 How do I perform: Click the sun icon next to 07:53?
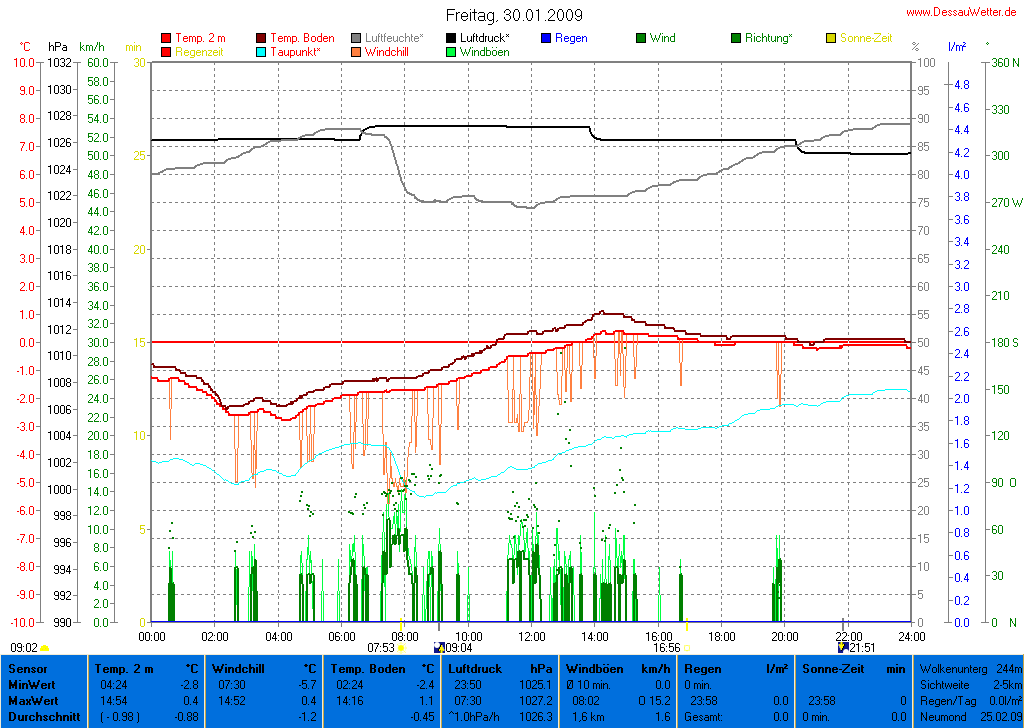[x=401, y=648]
